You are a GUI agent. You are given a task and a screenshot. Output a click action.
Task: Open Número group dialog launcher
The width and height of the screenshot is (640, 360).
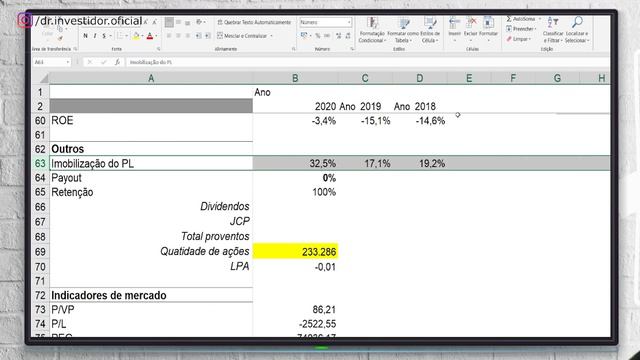click(x=352, y=49)
